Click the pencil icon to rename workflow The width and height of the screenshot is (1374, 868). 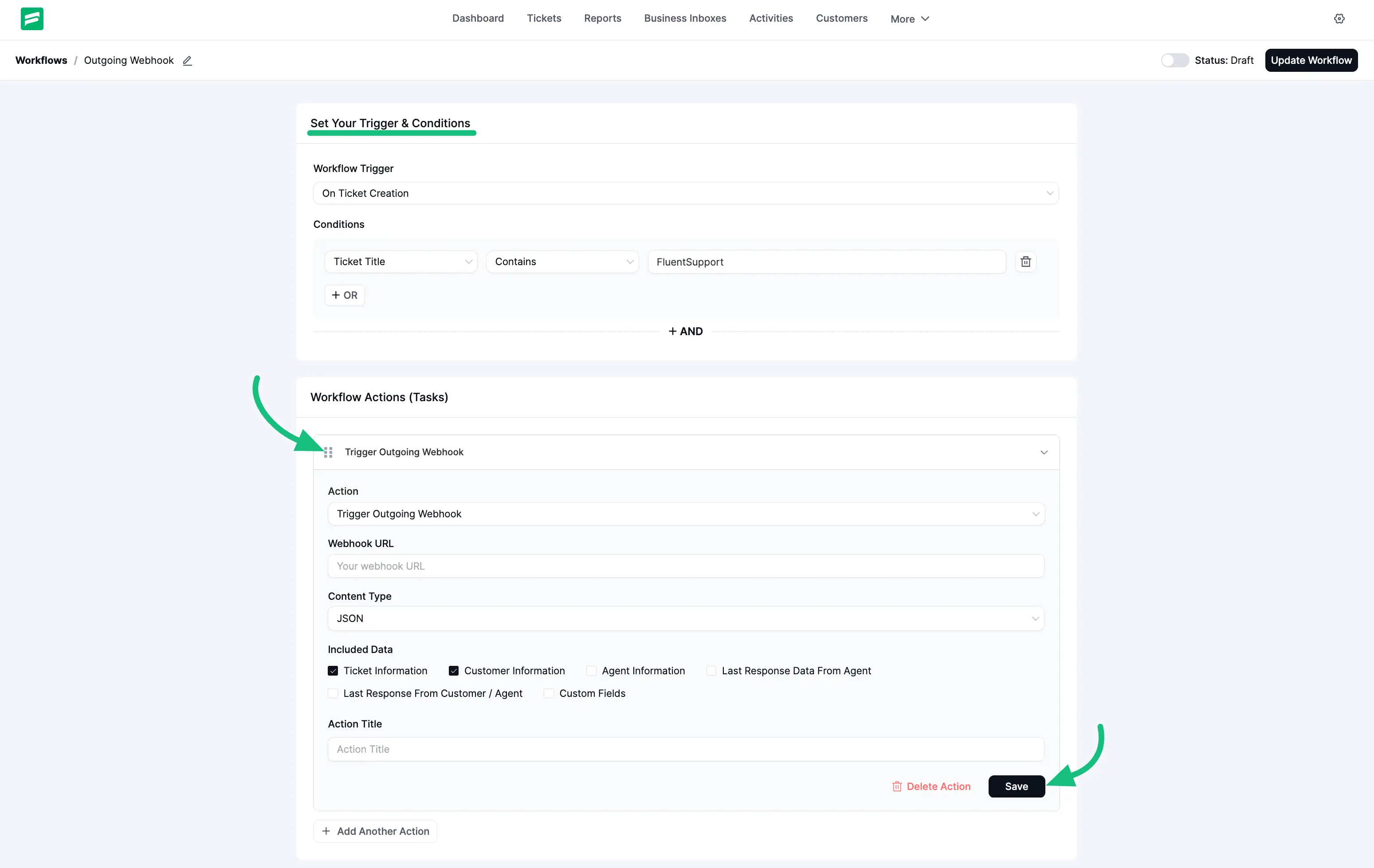187,60
